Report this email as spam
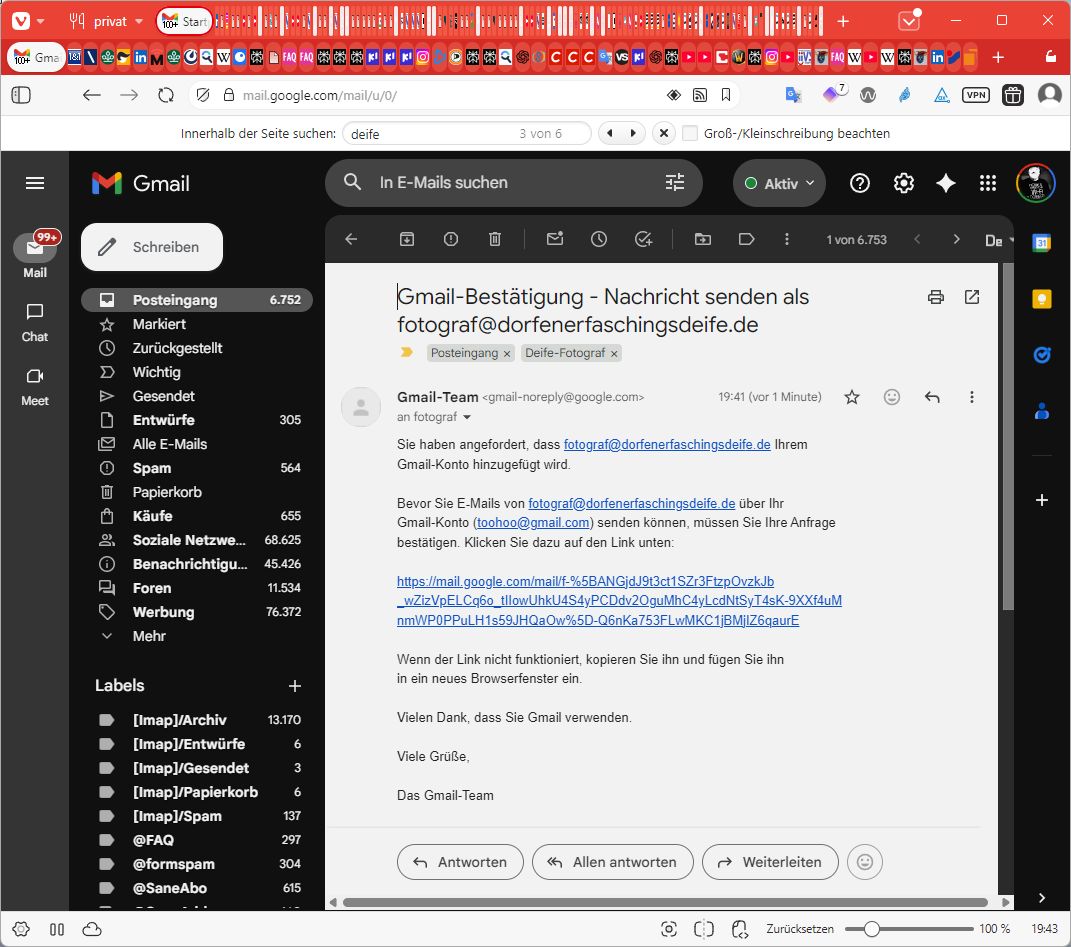The height and width of the screenshot is (947, 1071). click(x=451, y=240)
